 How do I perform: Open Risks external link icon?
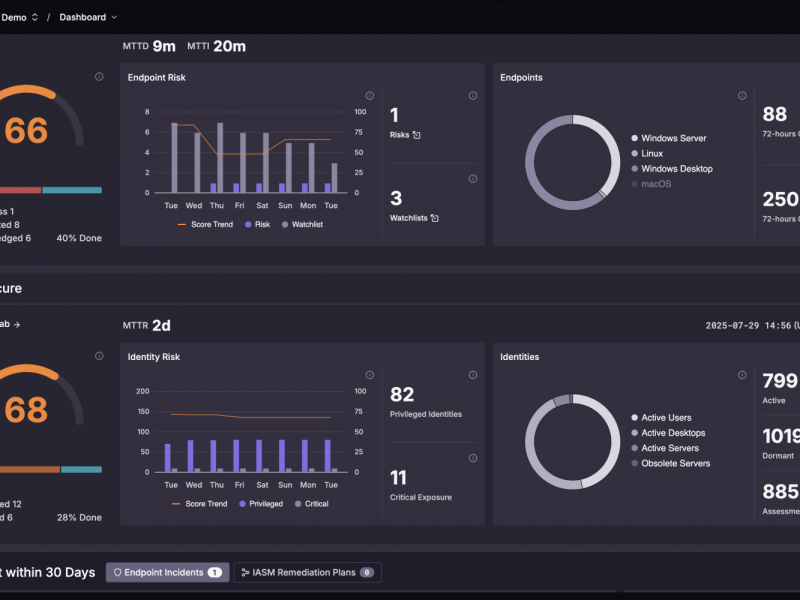coord(417,135)
